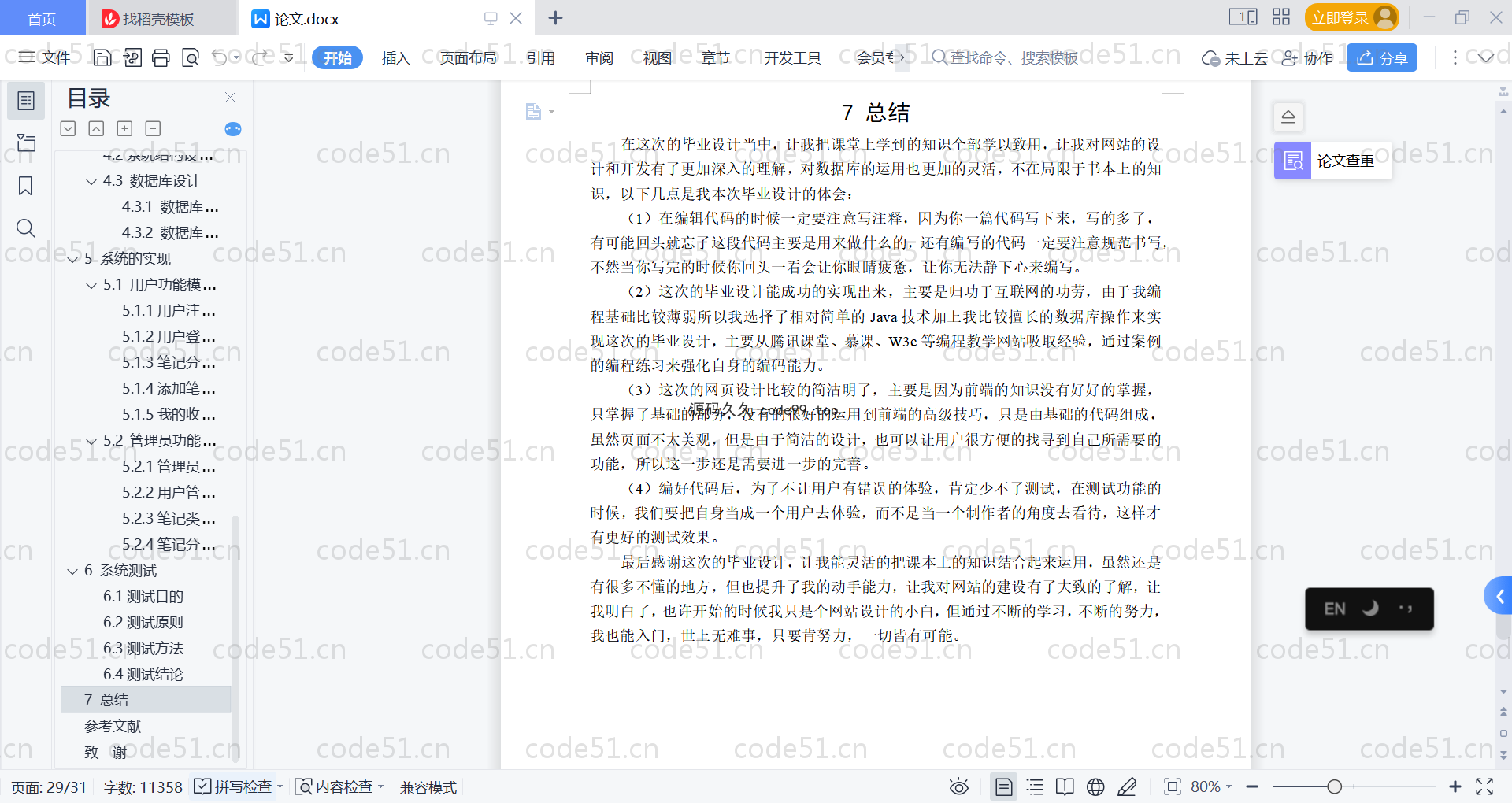The image size is (1512, 803).
Task: Collapse the right task pane icon
Action: coord(1288,117)
